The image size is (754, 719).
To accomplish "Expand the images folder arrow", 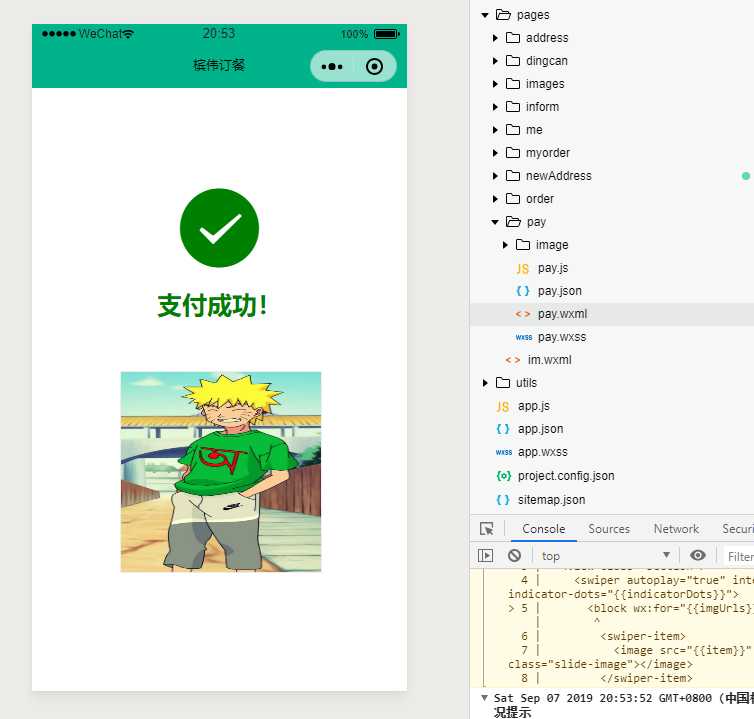I will (495, 84).
